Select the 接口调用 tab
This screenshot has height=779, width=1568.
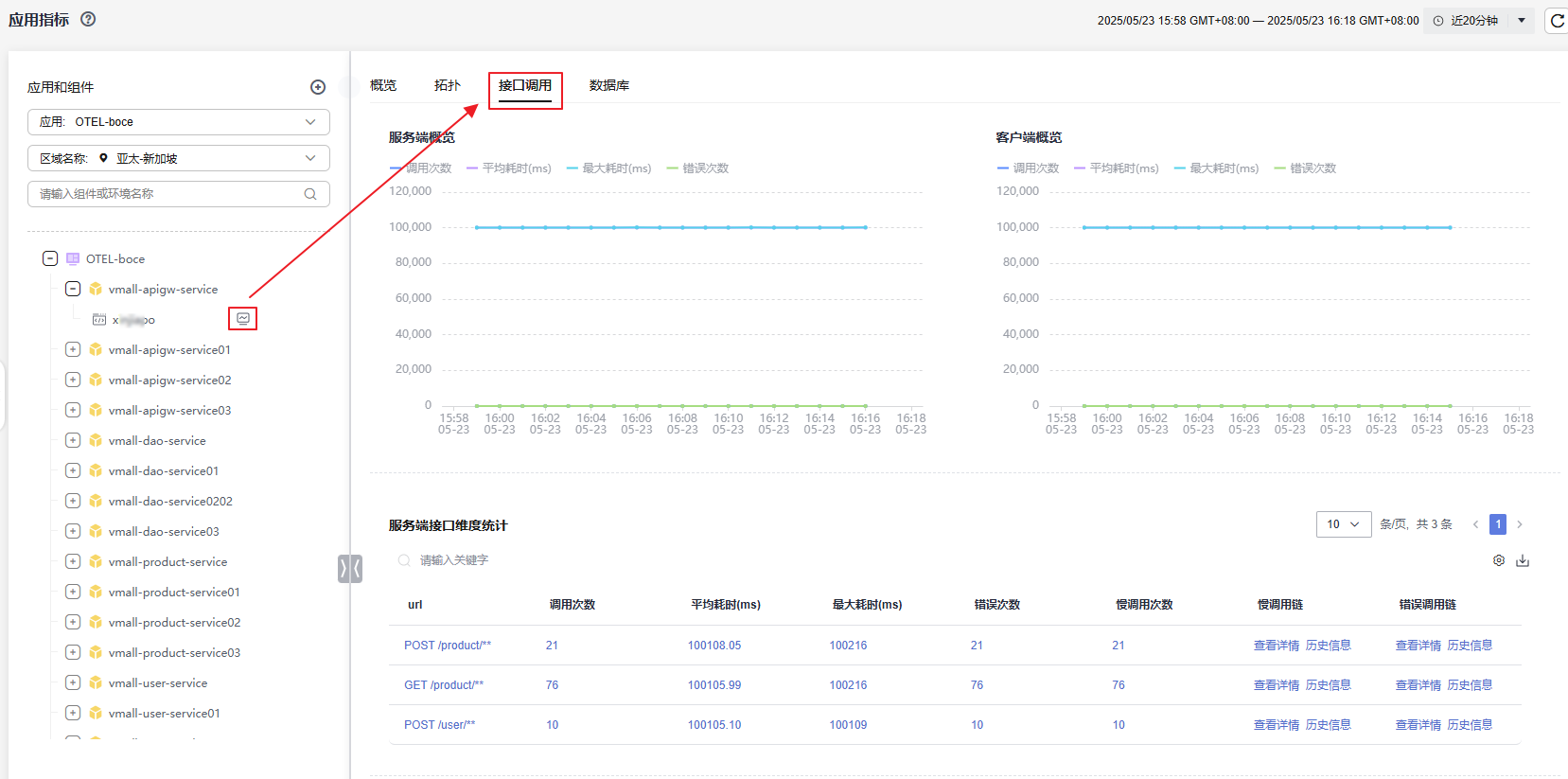click(x=525, y=85)
